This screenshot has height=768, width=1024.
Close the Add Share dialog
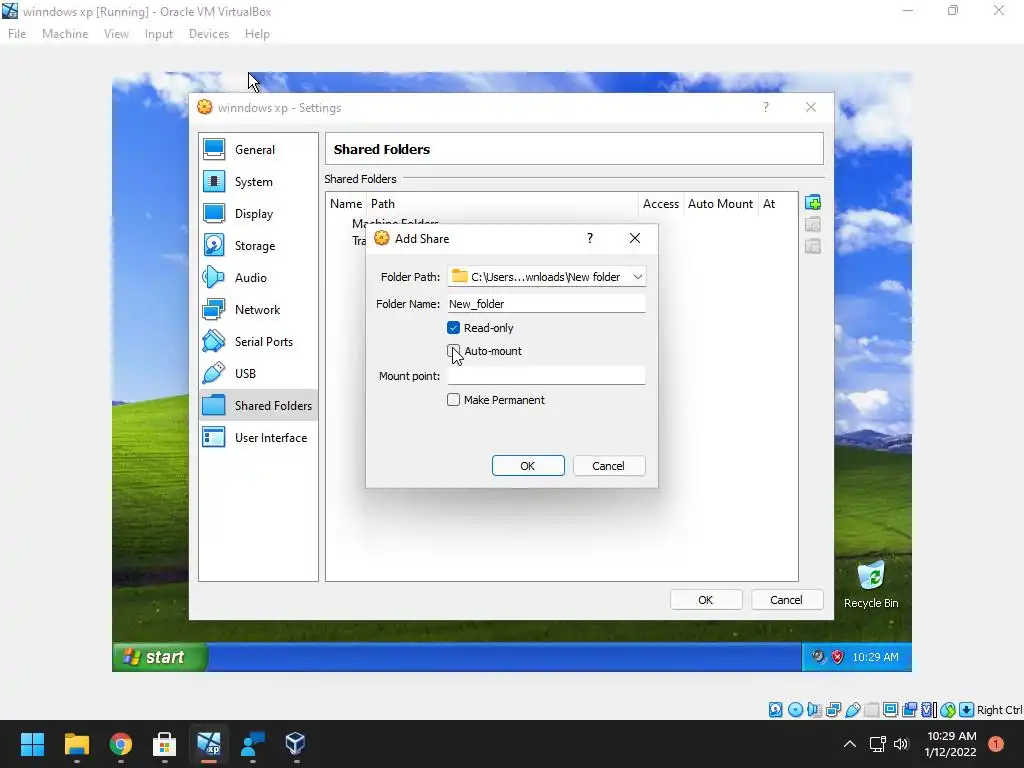(635, 238)
